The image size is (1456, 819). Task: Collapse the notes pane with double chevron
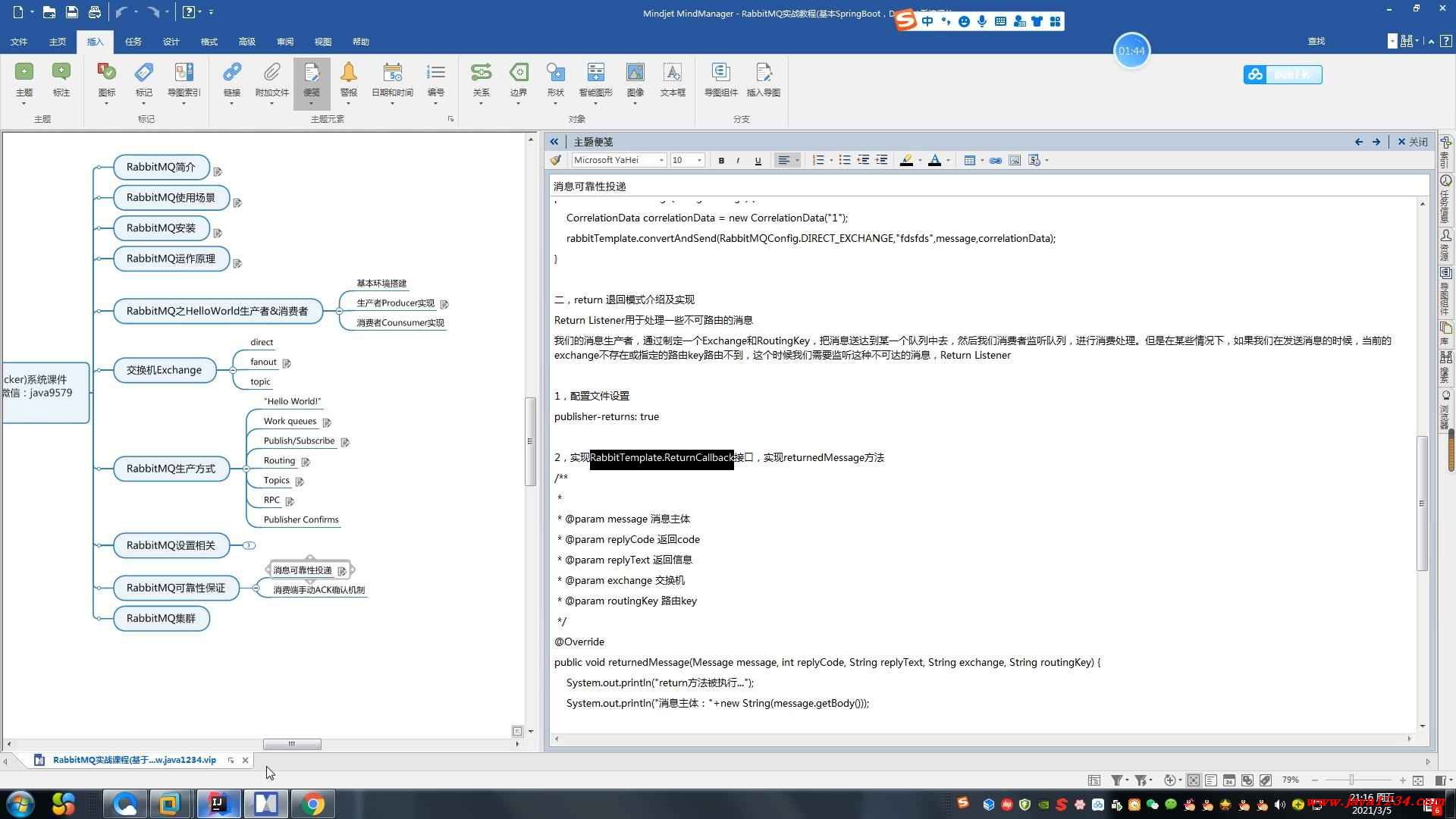(x=554, y=142)
